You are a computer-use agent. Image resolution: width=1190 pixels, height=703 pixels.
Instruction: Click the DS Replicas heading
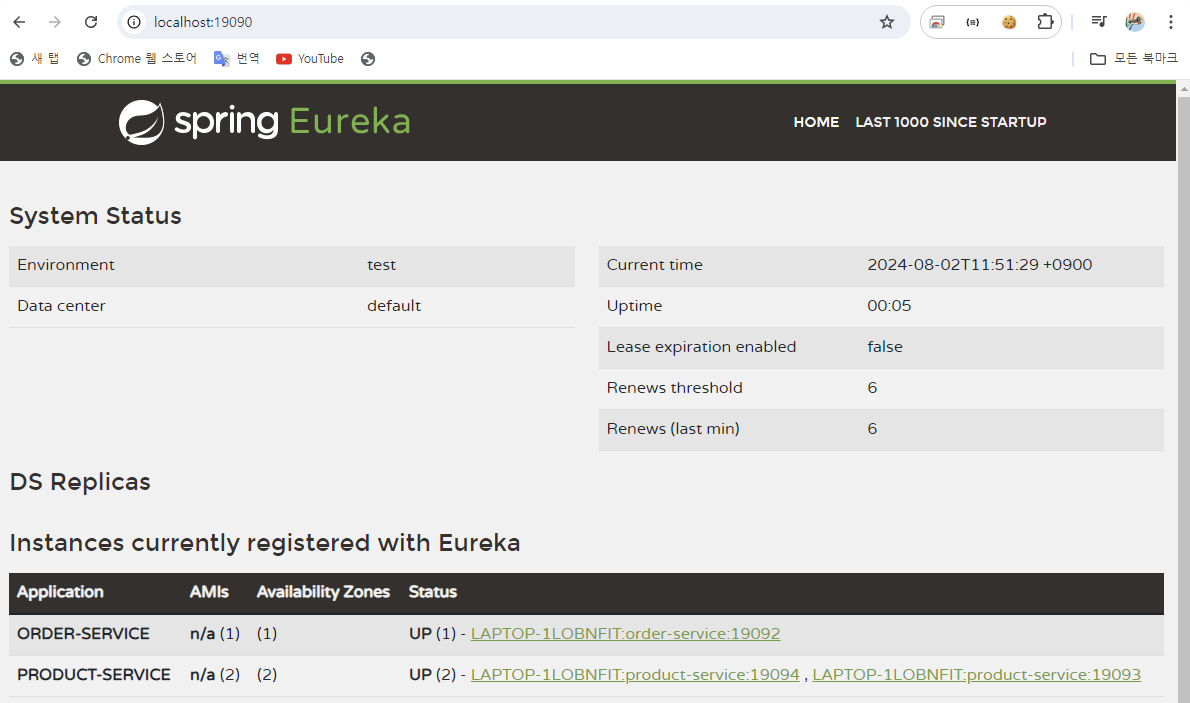pyautogui.click(x=80, y=482)
